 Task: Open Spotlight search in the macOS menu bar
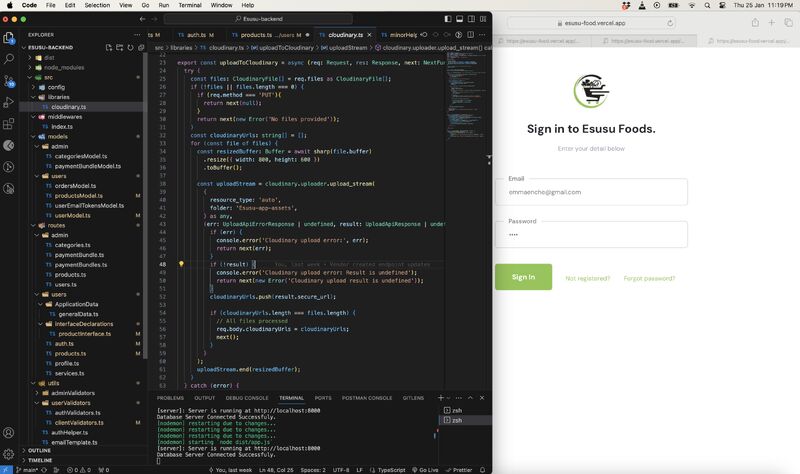tap(707, 5)
